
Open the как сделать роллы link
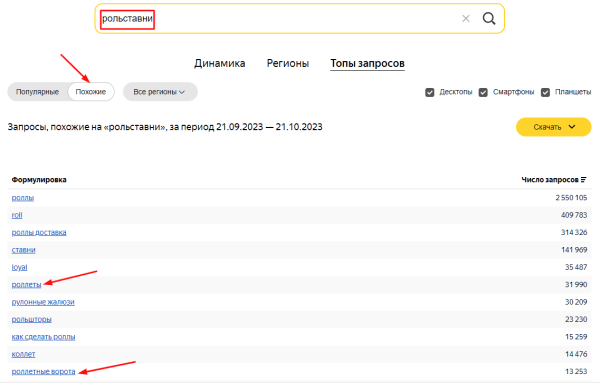(43, 337)
